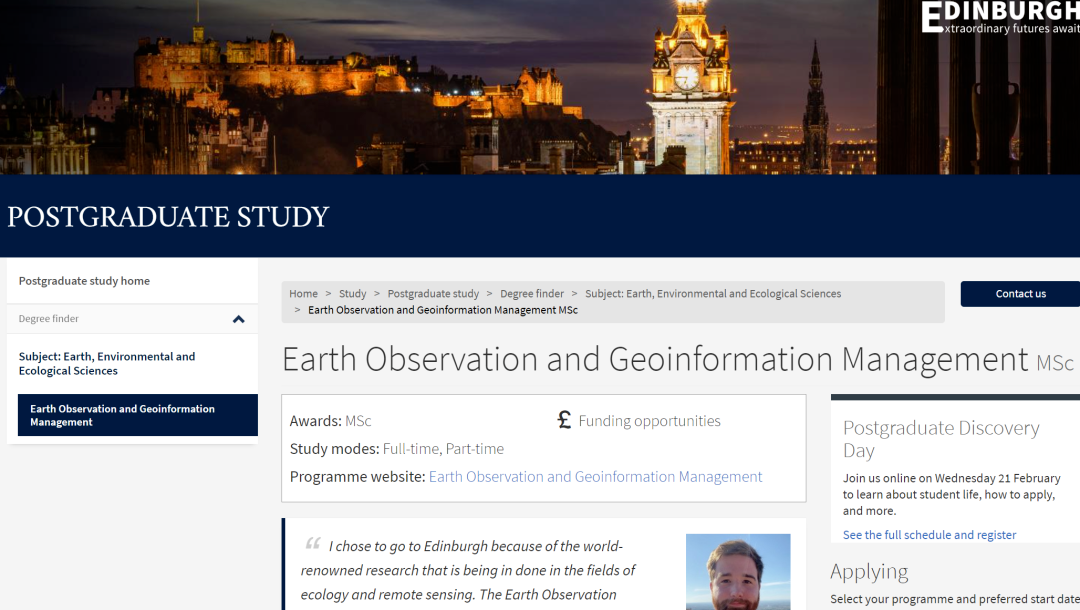The width and height of the screenshot is (1080, 610).
Task: See the full schedule and register
Action: click(x=929, y=535)
